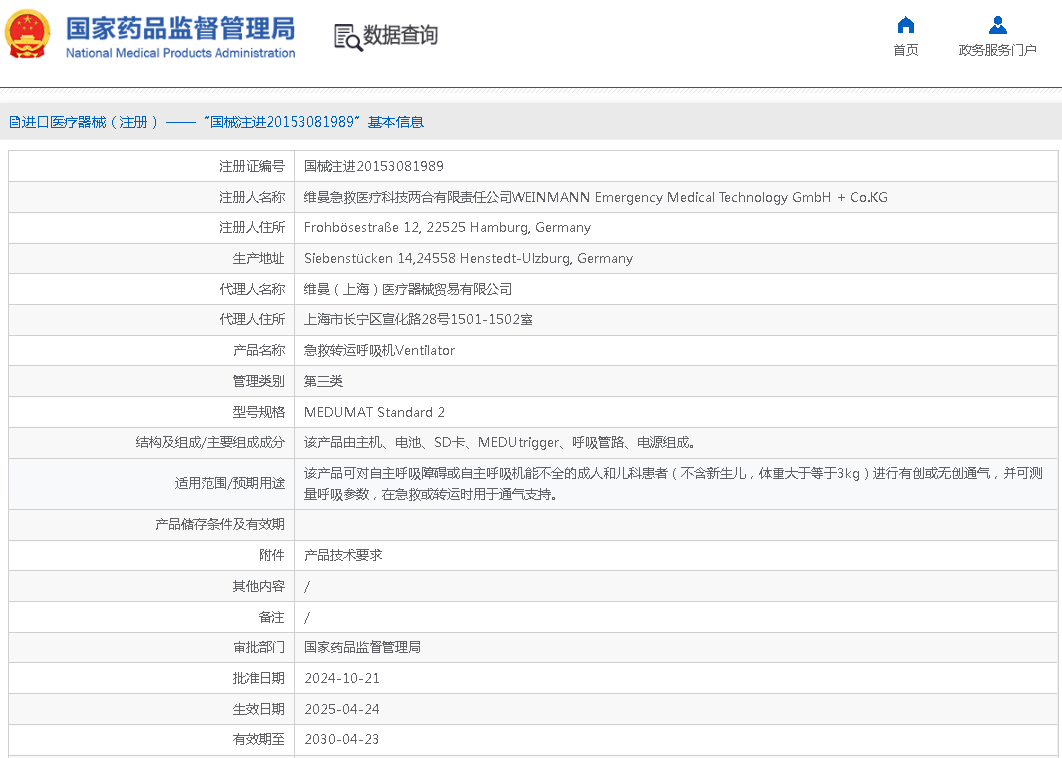
Task: Click the Frohbösestraße Hamburg address cell
Action: (x=447, y=227)
